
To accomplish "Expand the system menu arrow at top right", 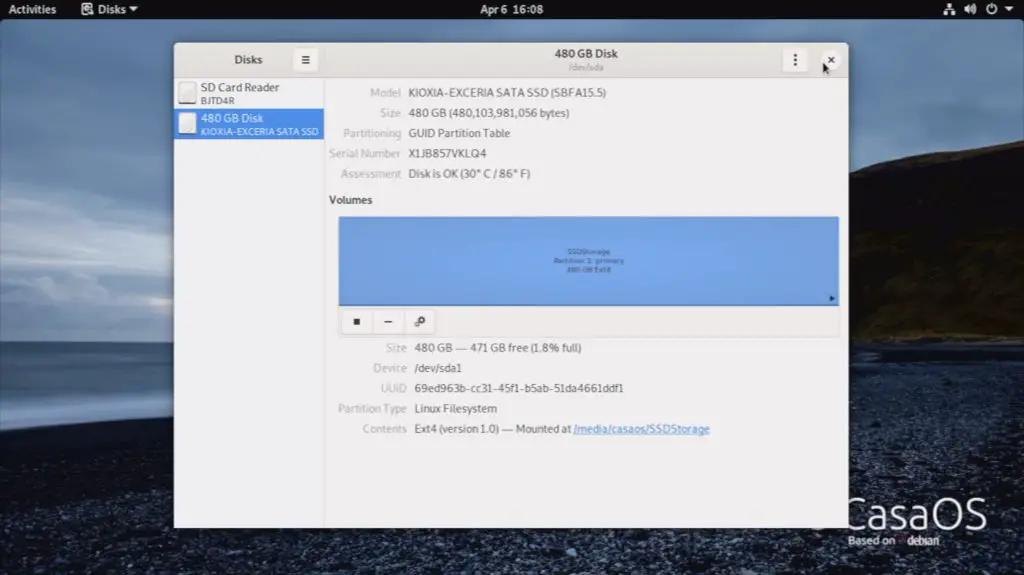I will [x=1007, y=9].
